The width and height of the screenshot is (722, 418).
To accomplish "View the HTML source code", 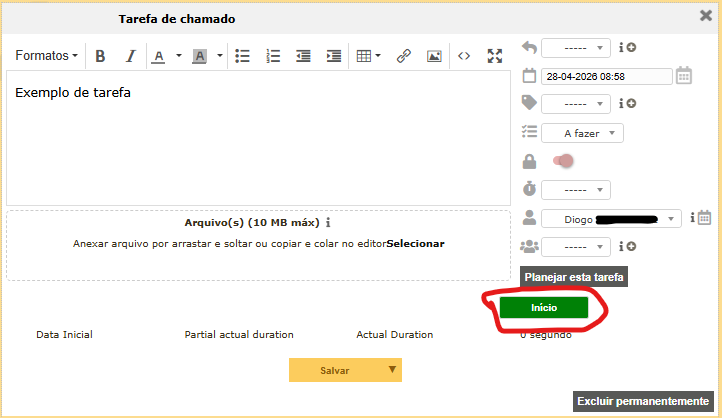I will 464,56.
